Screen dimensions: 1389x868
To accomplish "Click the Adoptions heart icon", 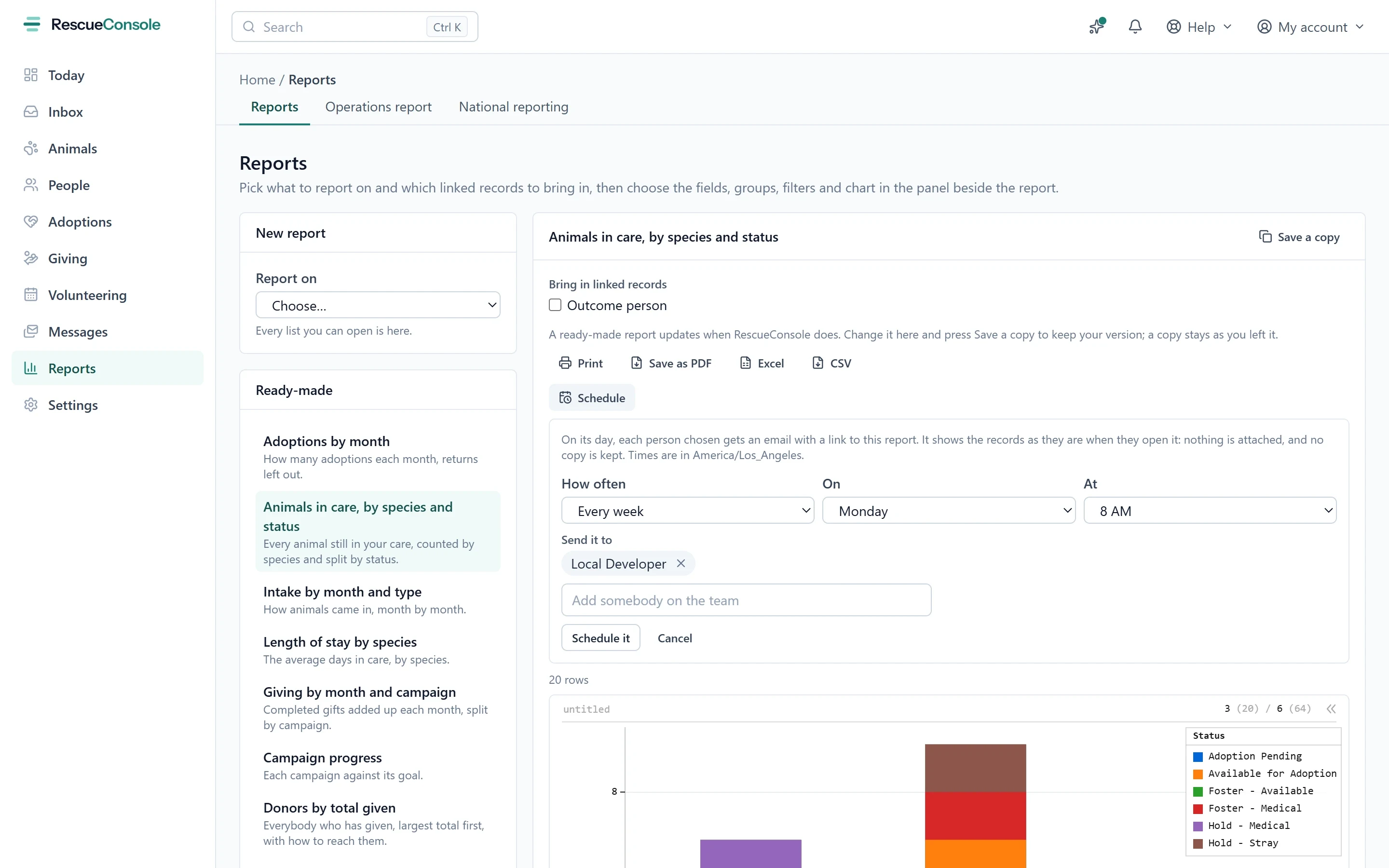I will coord(31,222).
